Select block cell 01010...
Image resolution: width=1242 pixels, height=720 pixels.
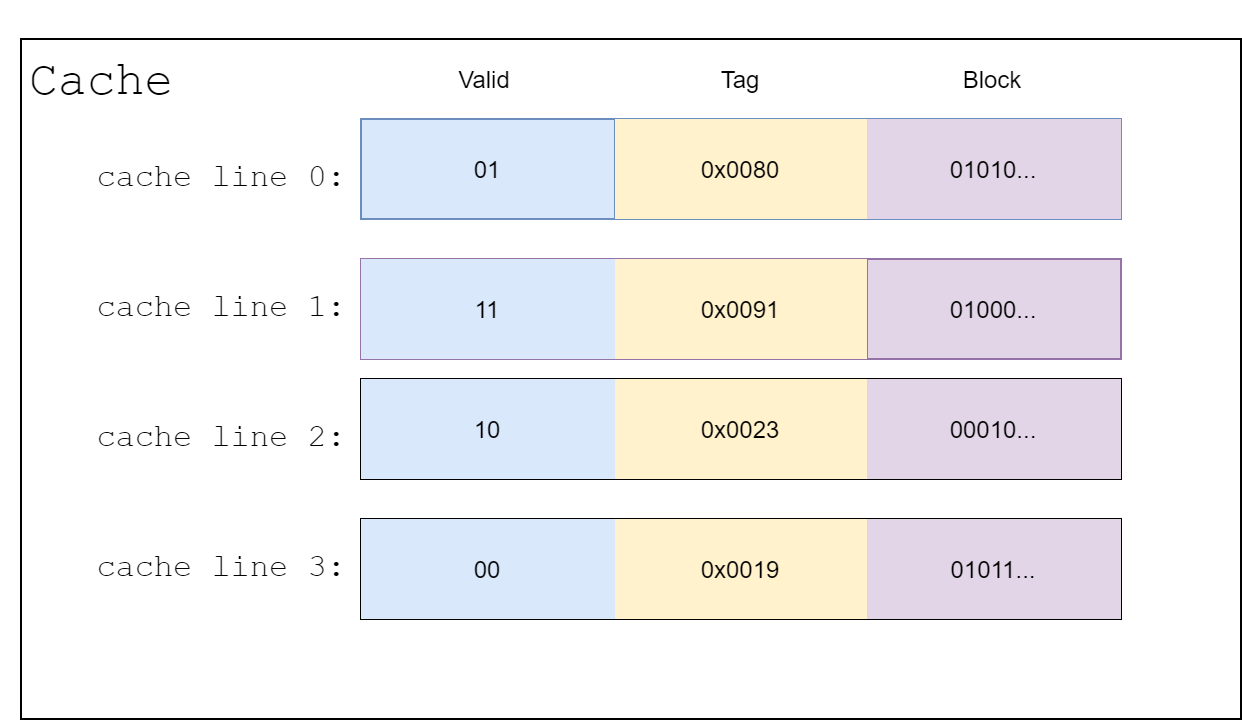point(994,169)
